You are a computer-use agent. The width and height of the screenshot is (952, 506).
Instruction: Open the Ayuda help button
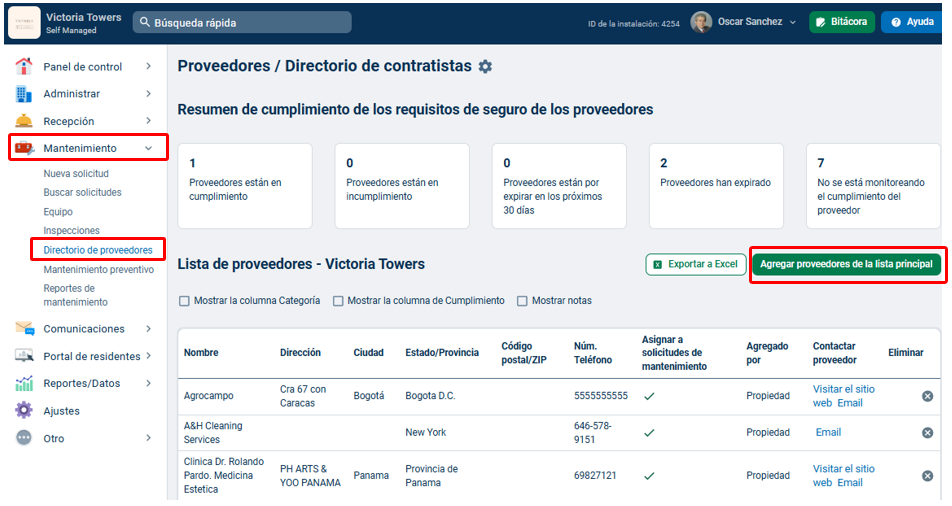[x=912, y=22]
